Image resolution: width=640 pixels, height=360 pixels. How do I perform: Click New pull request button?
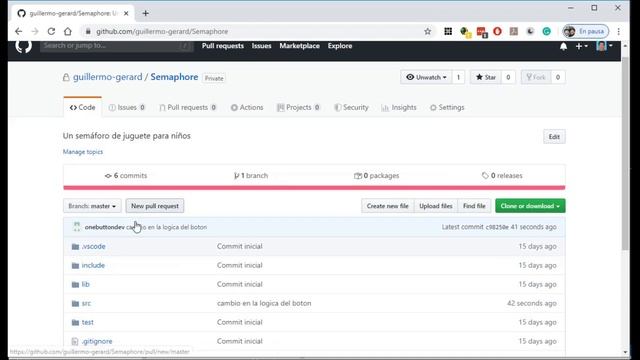[155, 206]
